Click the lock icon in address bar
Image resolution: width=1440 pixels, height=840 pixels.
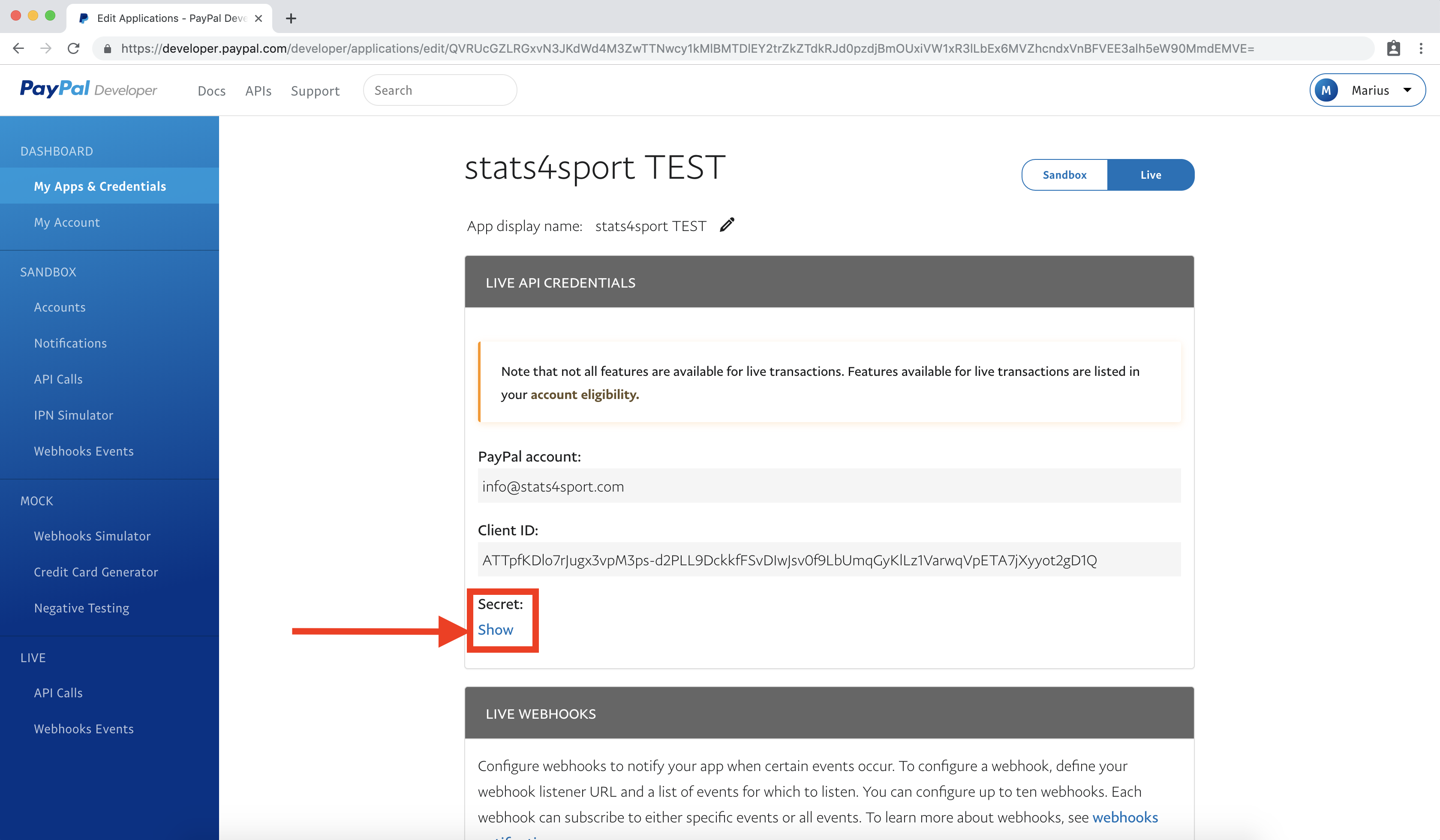point(107,48)
